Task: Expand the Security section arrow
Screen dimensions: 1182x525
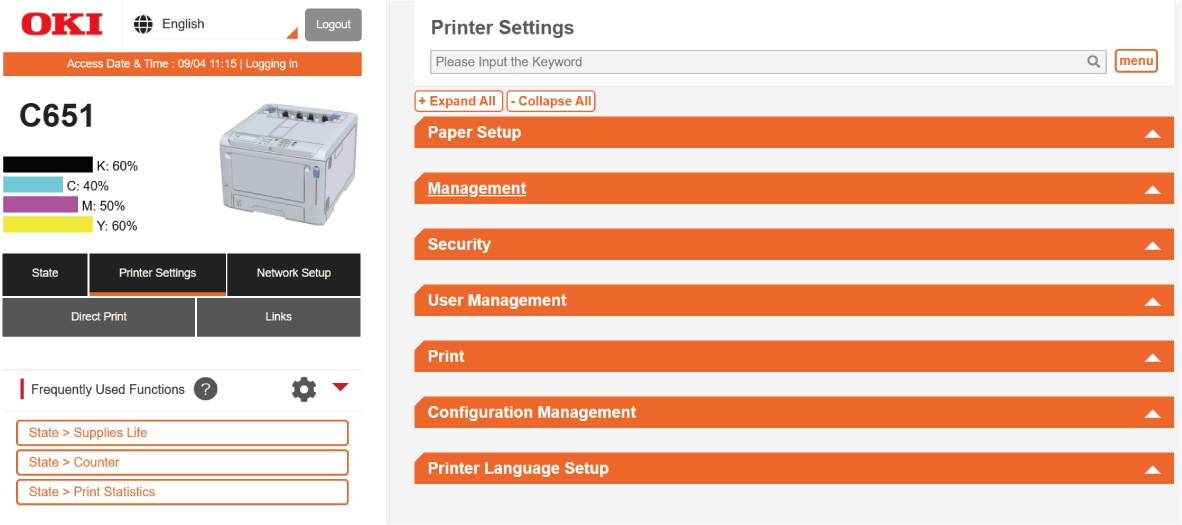Action: pos(1152,245)
